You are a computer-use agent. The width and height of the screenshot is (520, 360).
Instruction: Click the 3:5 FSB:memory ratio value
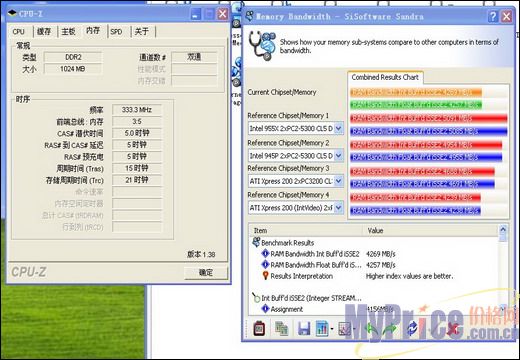pyautogui.click(x=137, y=121)
